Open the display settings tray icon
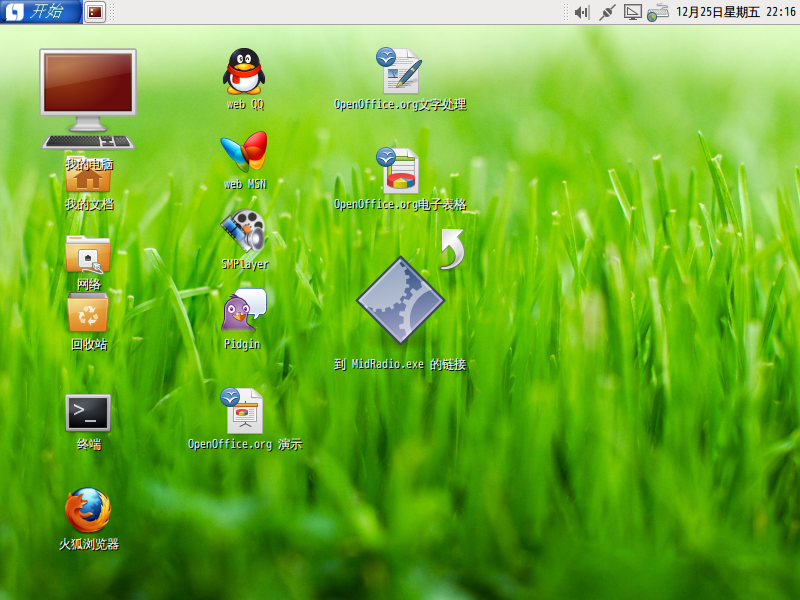Image resolution: width=800 pixels, height=600 pixels. pyautogui.click(x=633, y=12)
